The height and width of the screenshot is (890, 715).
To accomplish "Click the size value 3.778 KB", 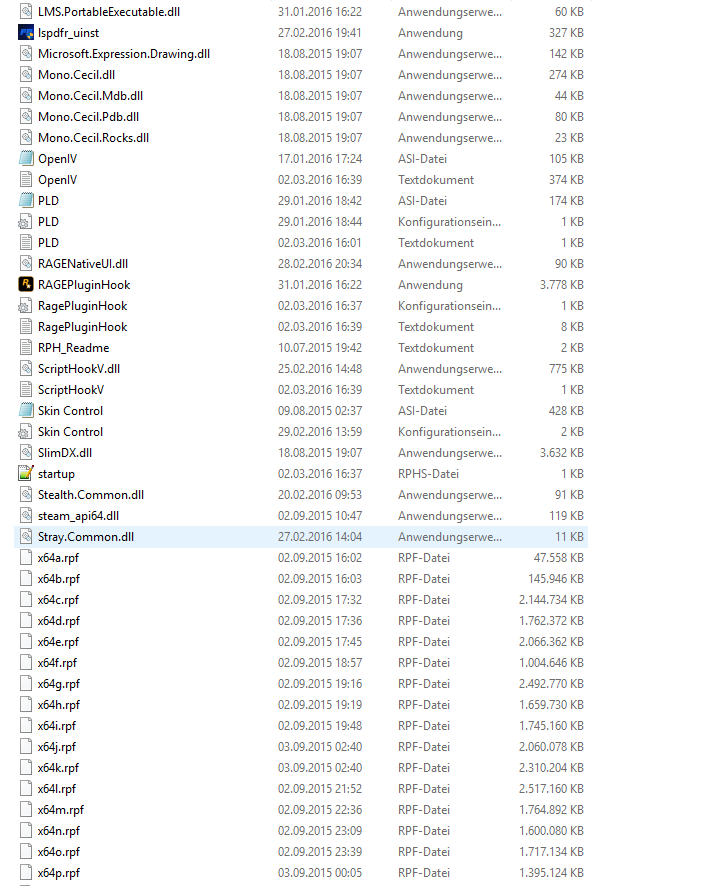I will click(x=561, y=285).
